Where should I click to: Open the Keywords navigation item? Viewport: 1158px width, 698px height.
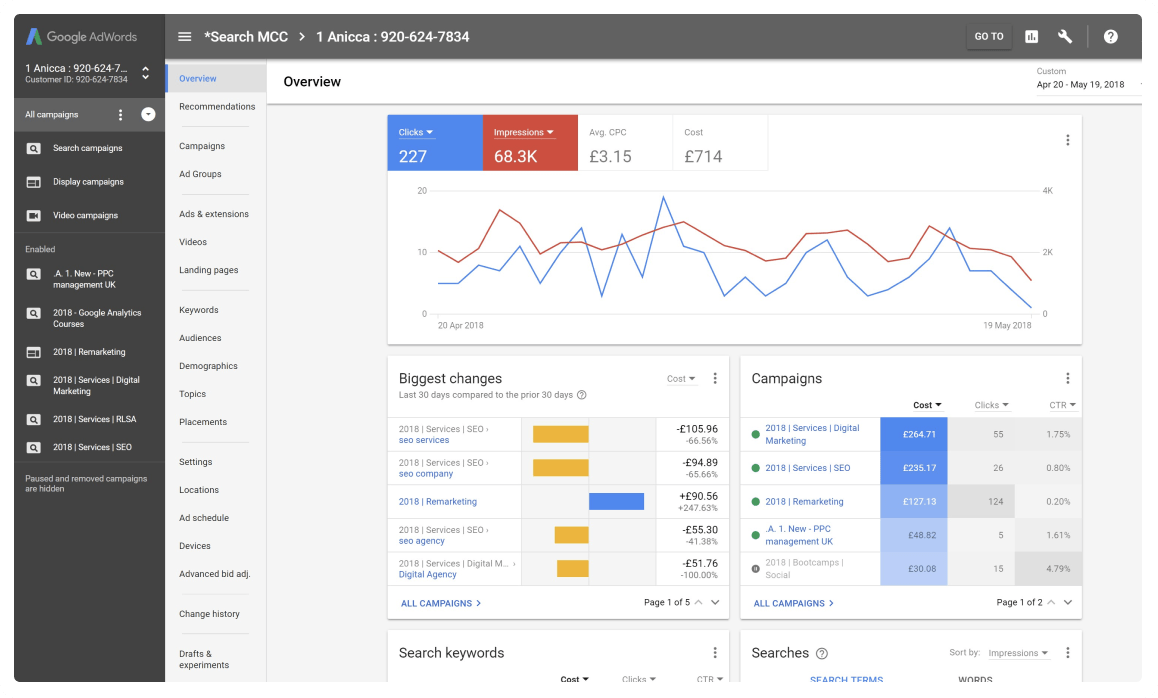coord(198,310)
